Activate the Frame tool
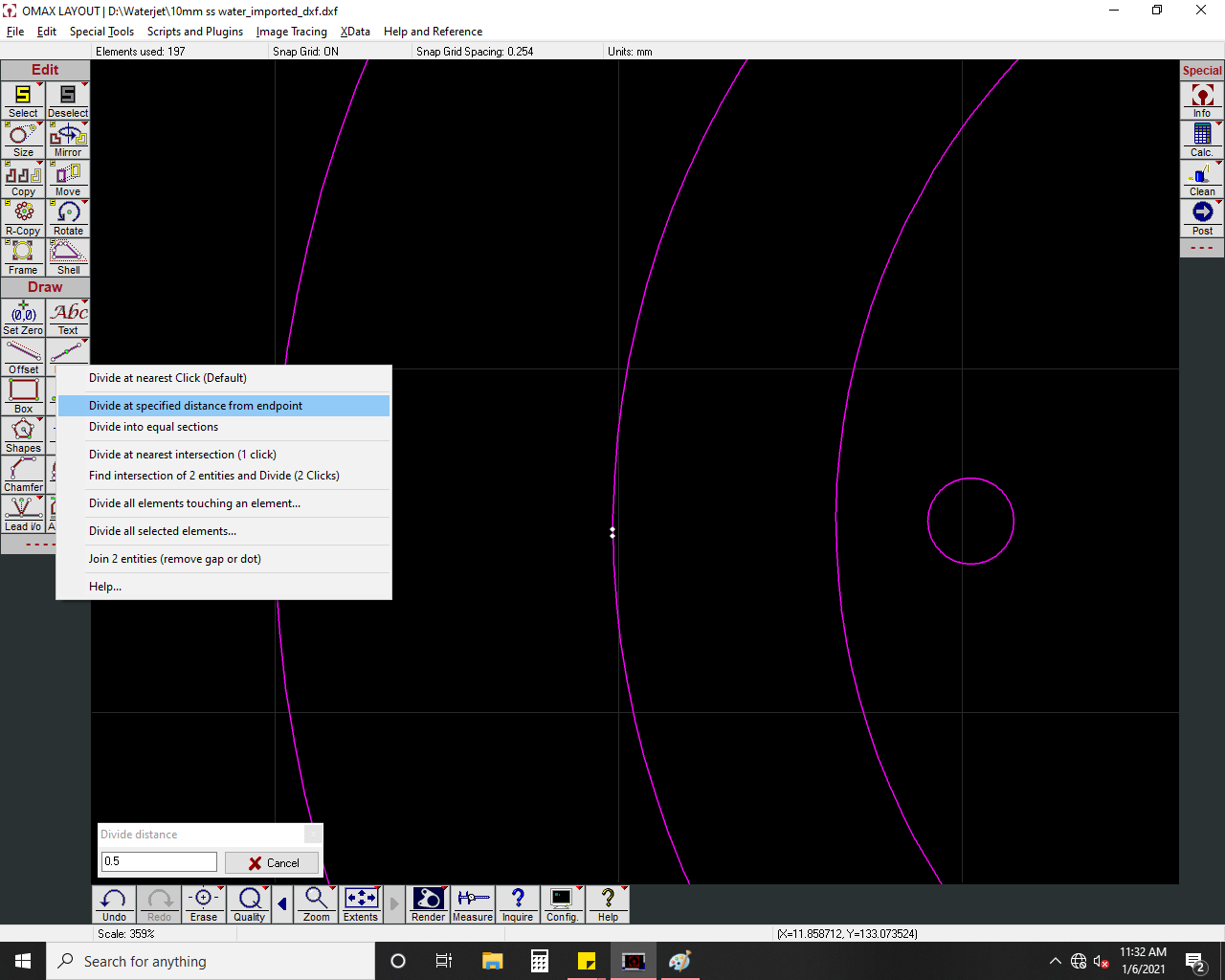The height and width of the screenshot is (980, 1225). [23, 257]
